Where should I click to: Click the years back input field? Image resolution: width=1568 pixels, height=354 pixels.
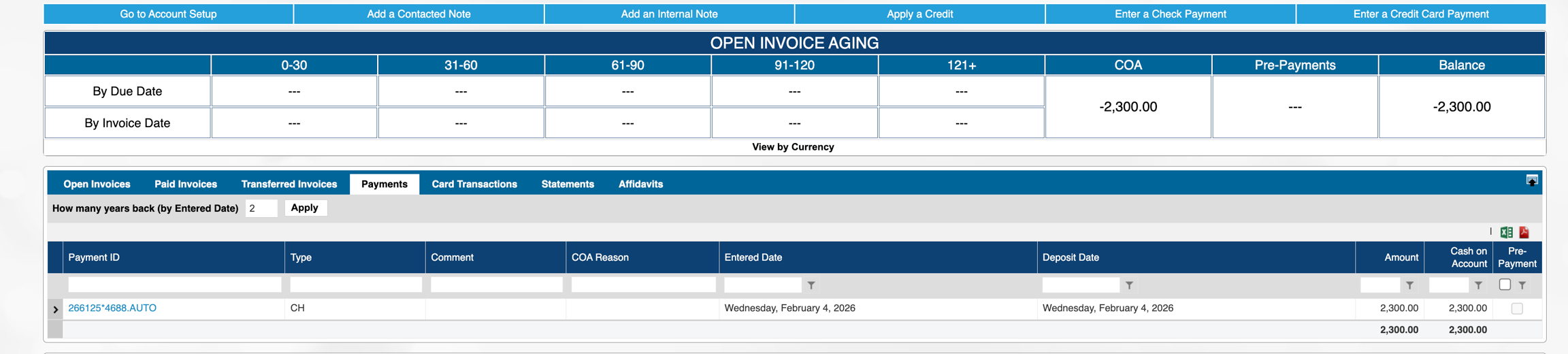pyautogui.click(x=261, y=208)
